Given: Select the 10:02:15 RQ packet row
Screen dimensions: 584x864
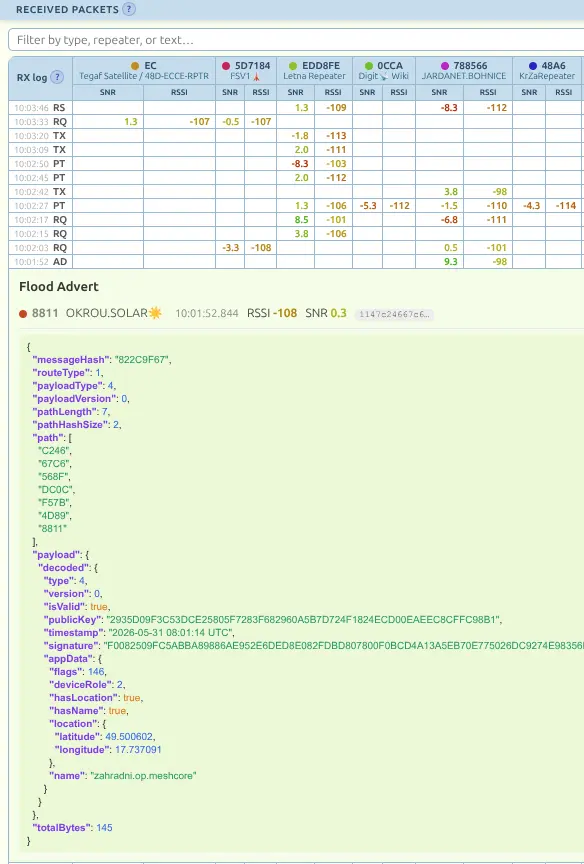Looking at the screenshot, I should click(296, 234).
